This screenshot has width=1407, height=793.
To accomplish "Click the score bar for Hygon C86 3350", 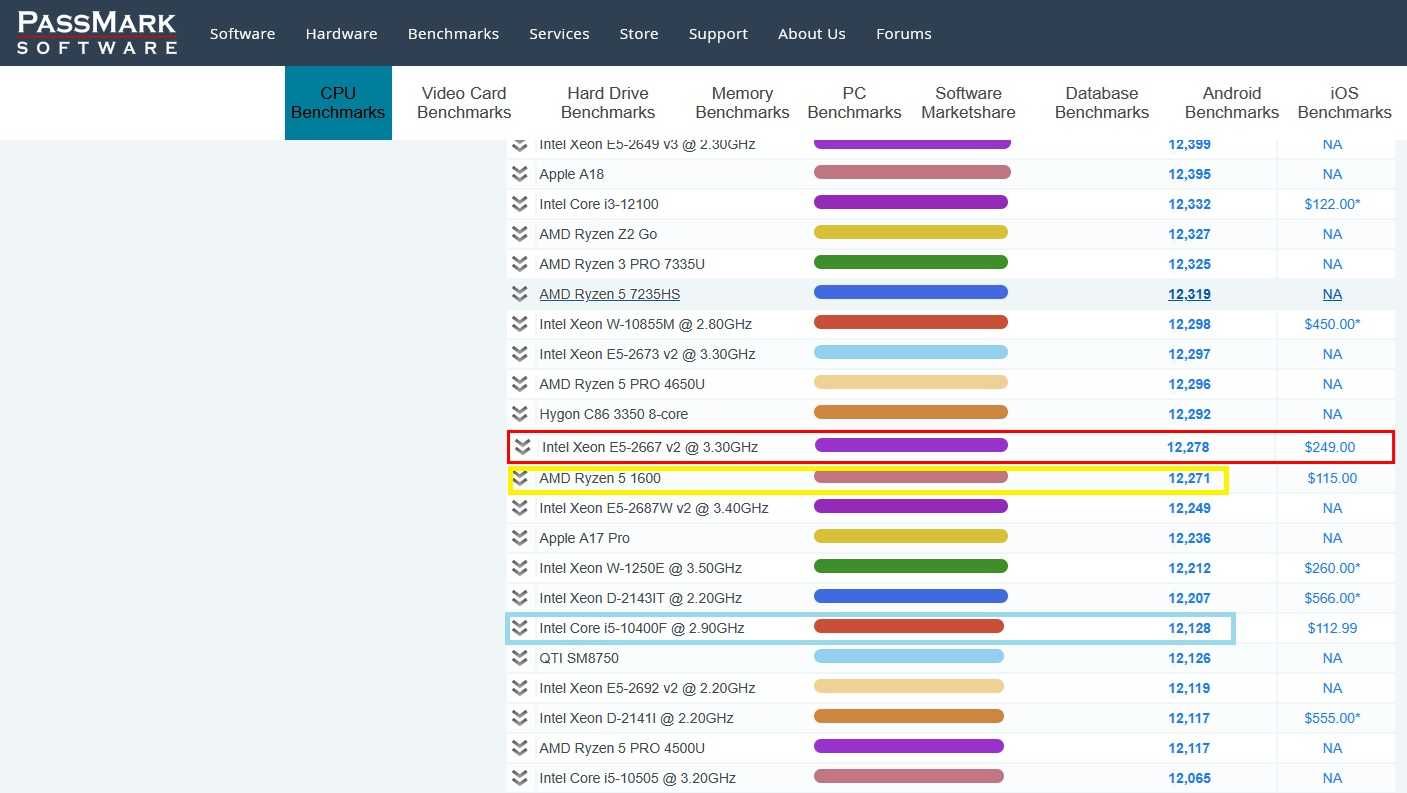I will pos(911,413).
